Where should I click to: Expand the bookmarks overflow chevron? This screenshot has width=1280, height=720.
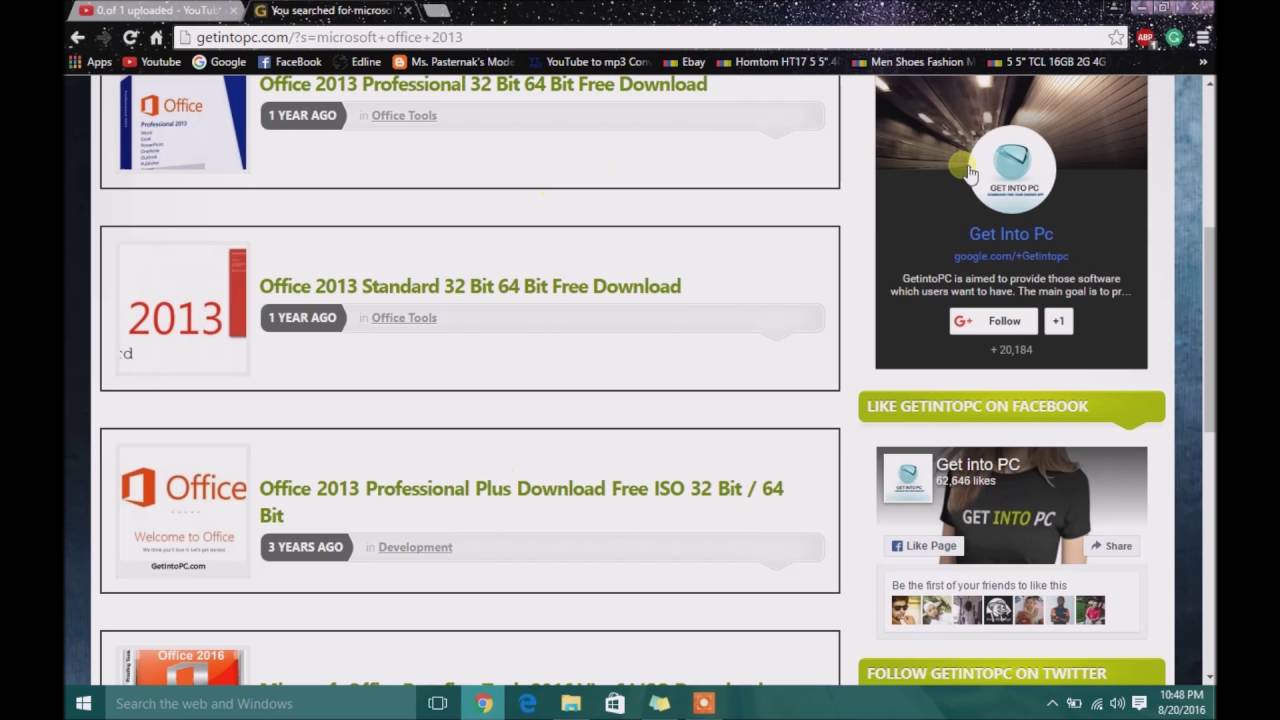(1203, 62)
